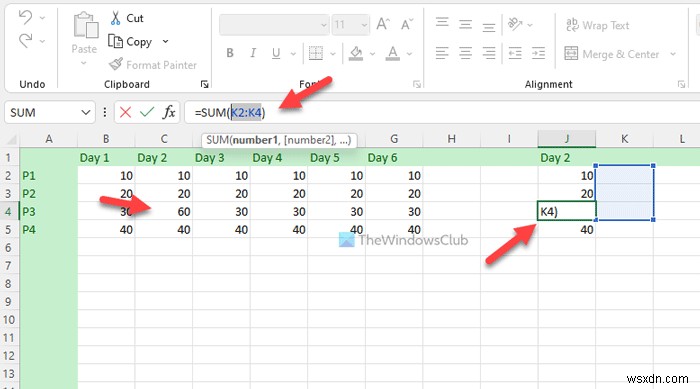Open the Undo history dropdown arrow
Screen dimensions: 700x389
[x=42, y=18]
